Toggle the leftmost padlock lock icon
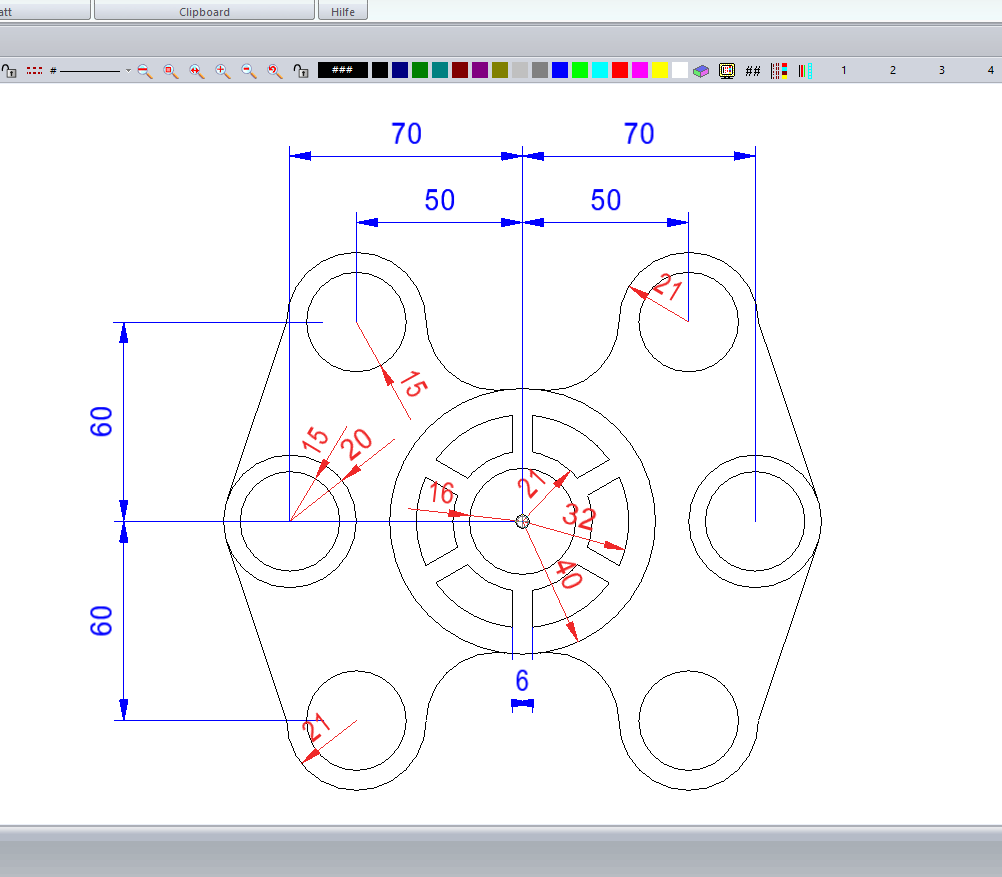1002x877 pixels. (9, 71)
